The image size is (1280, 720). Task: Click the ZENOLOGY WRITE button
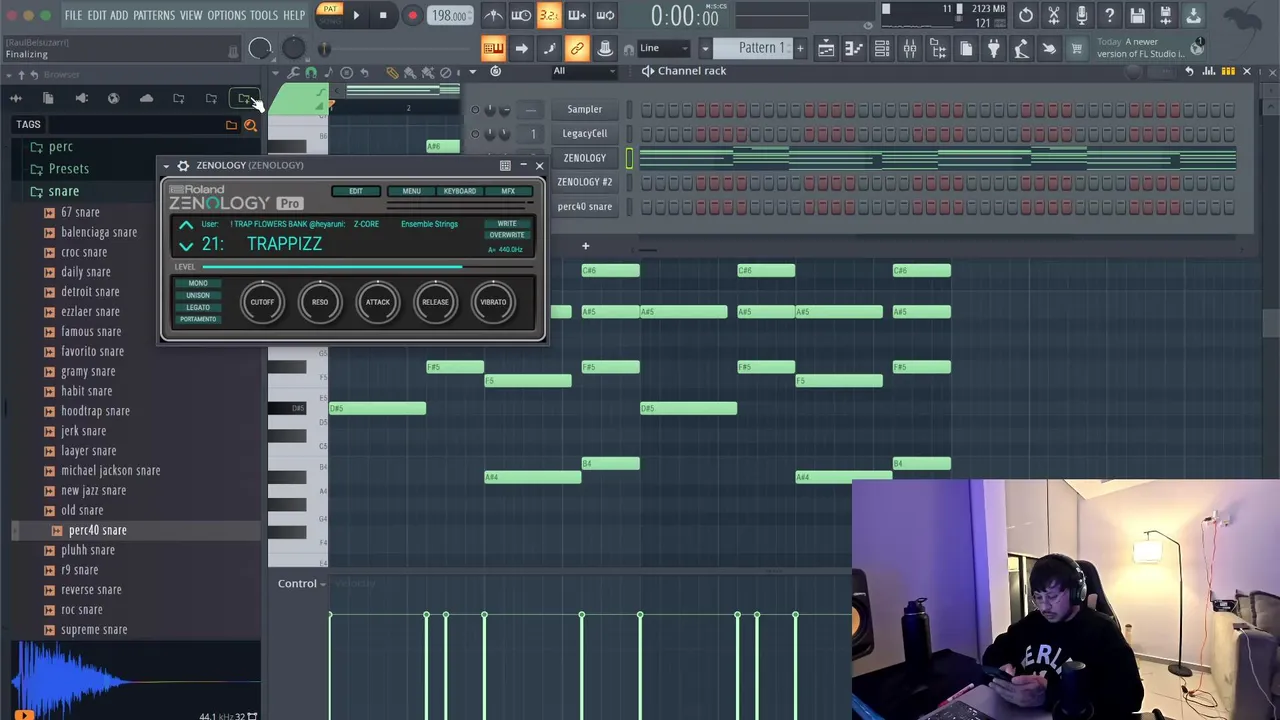click(507, 224)
